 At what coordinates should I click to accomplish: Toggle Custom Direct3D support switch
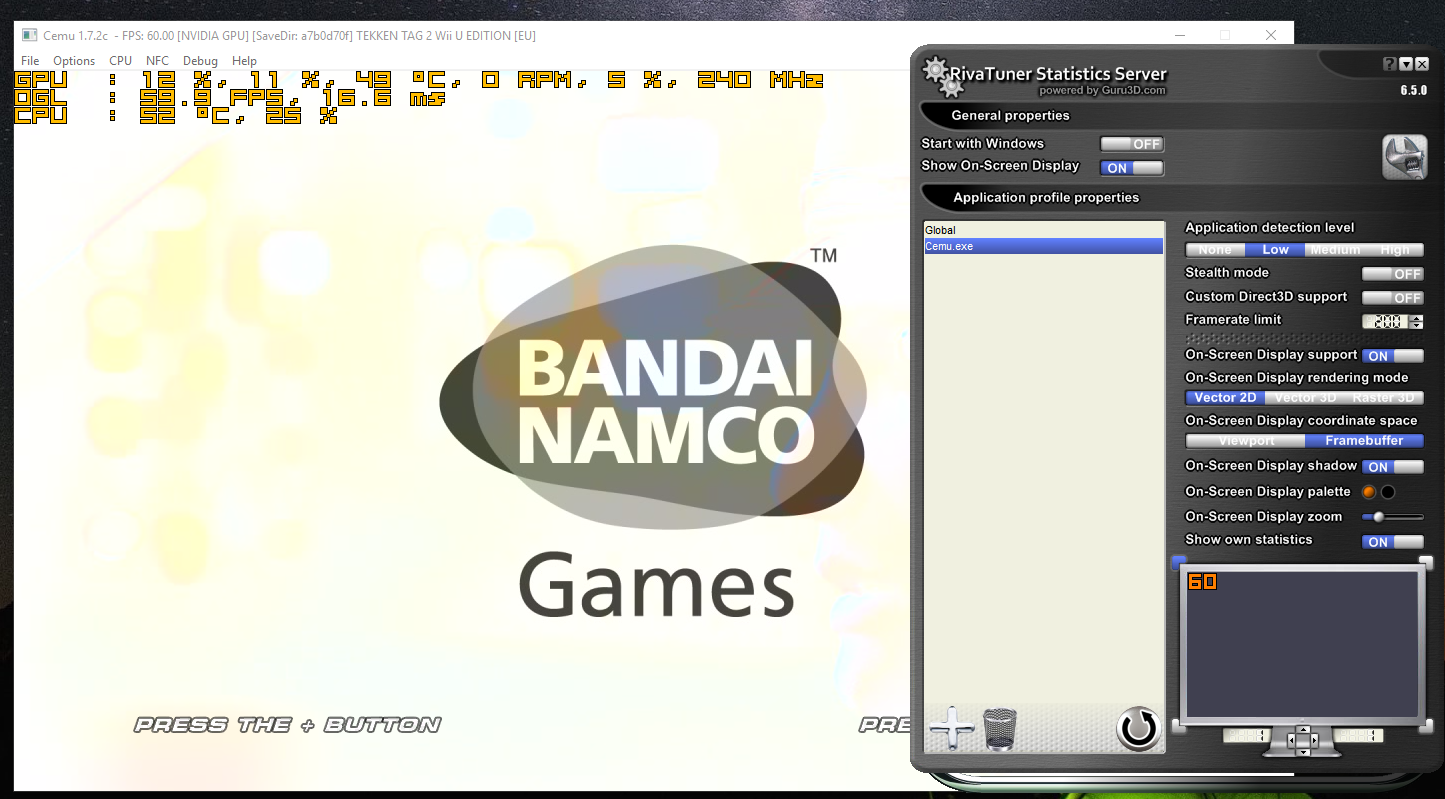(x=1393, y=297)
